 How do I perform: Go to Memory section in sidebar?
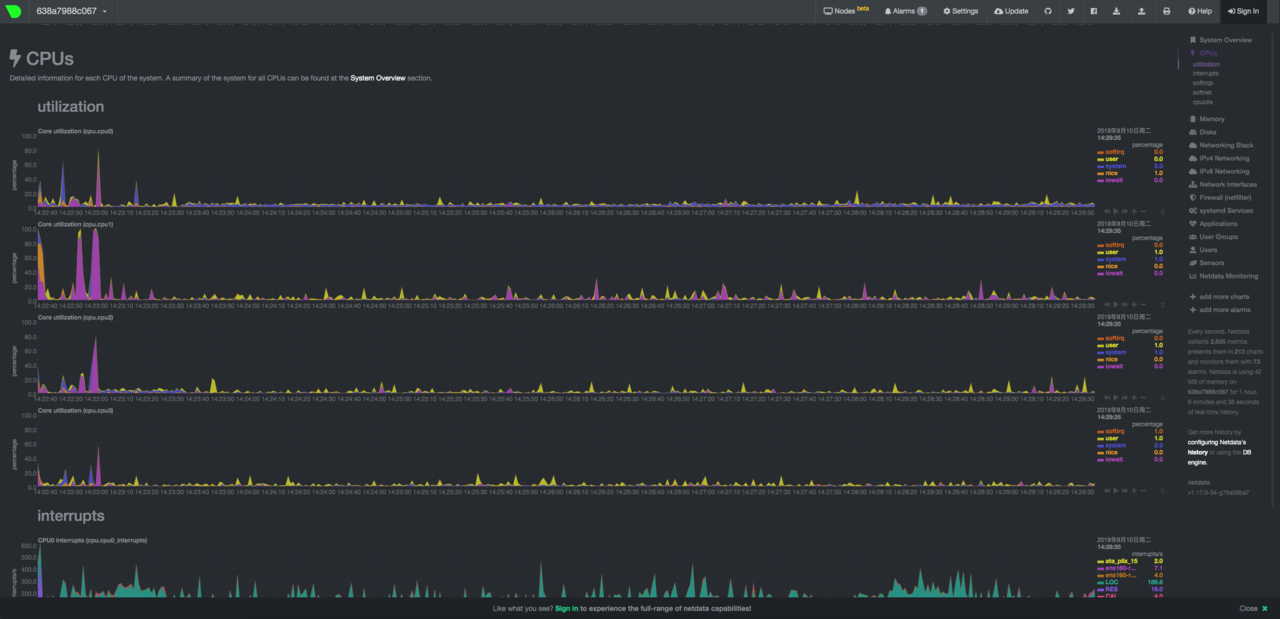click(x=1211, y=119)
